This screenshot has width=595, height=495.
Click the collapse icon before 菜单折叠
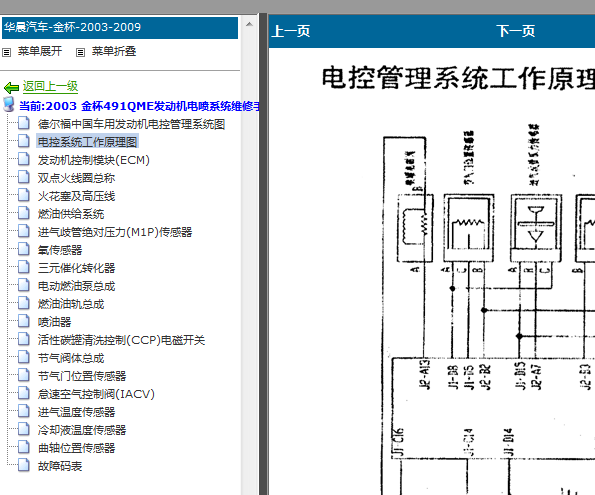(x=80, y=52)
